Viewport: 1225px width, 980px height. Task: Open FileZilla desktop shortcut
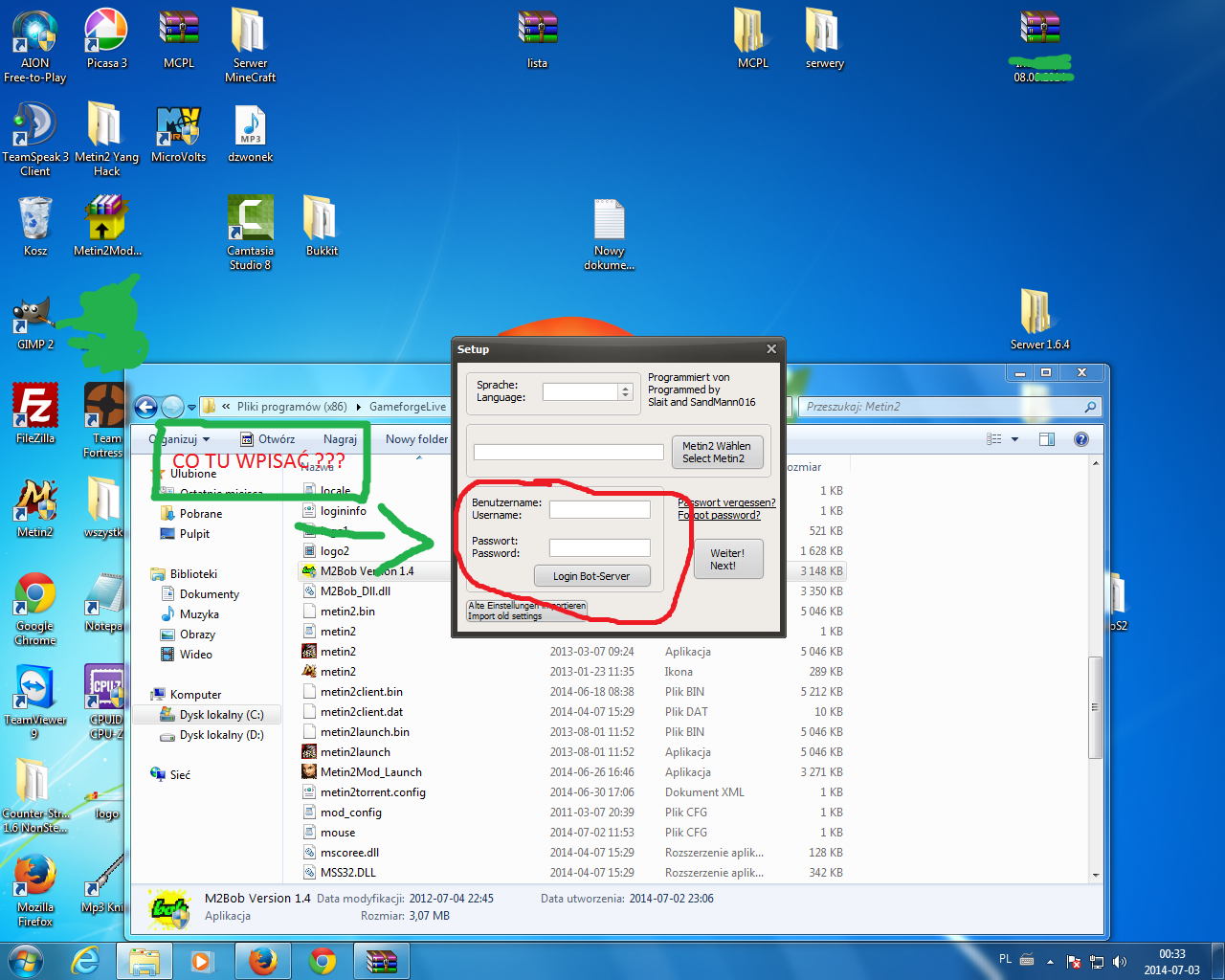(x=35, y=414)
